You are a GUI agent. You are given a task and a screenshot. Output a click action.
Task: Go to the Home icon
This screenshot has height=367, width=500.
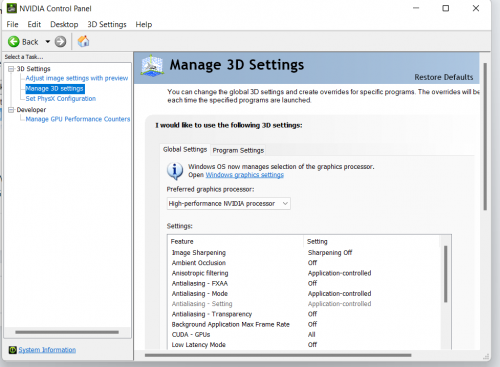point(83,41)
